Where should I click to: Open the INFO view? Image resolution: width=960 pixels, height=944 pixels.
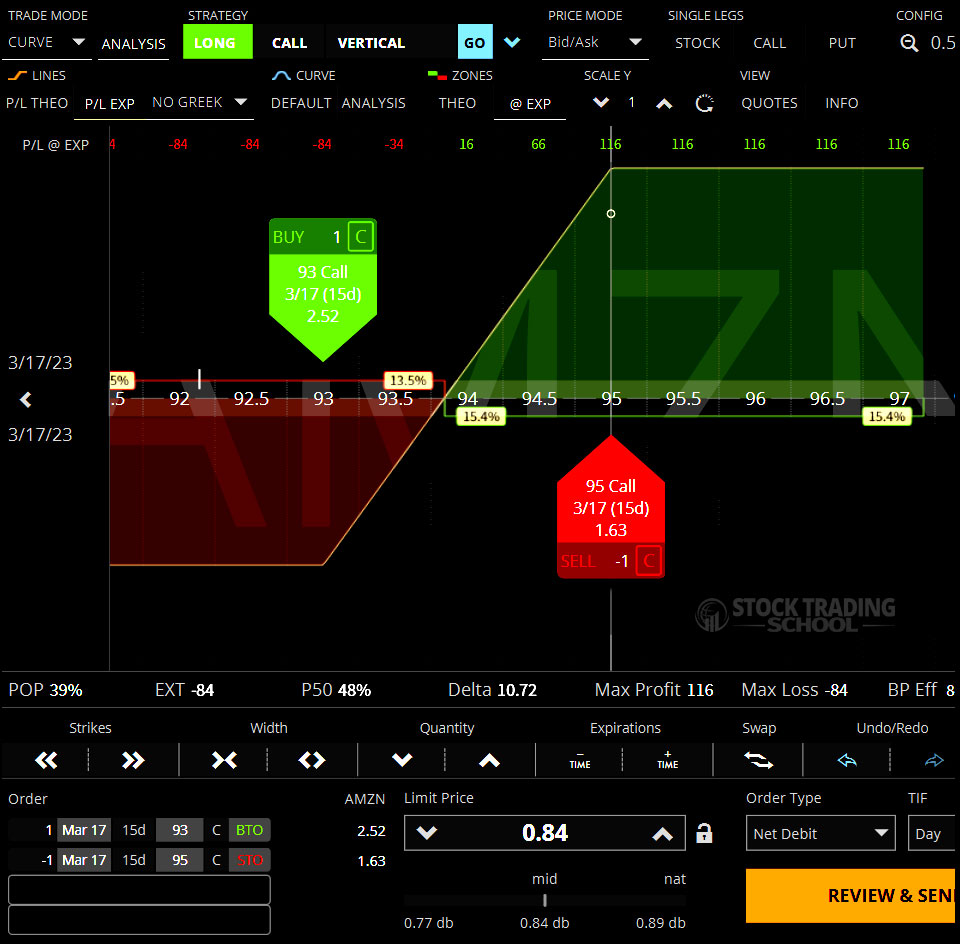pos(841,103)
